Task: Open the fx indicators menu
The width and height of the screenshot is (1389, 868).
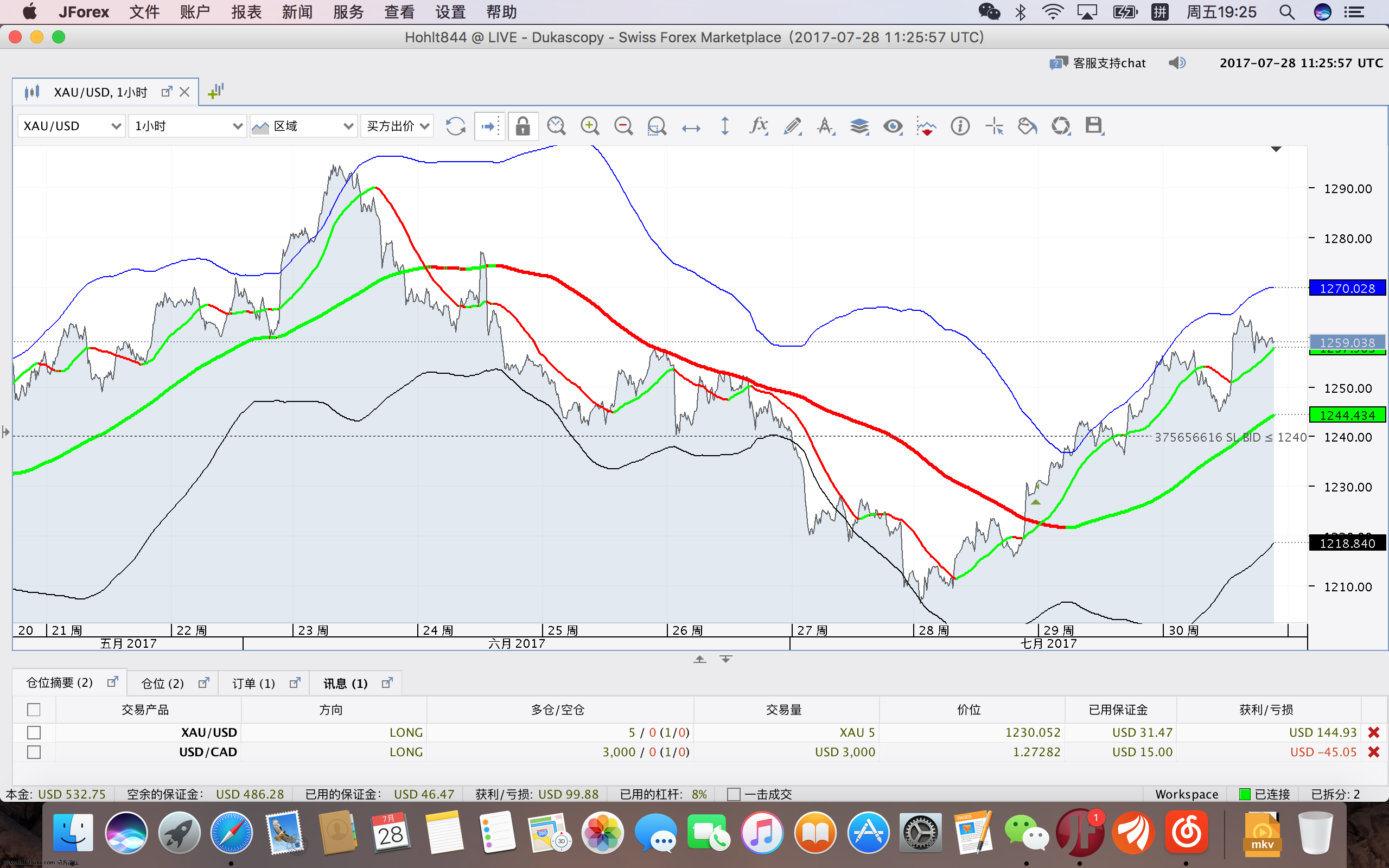Action: [x=759, y=126]
